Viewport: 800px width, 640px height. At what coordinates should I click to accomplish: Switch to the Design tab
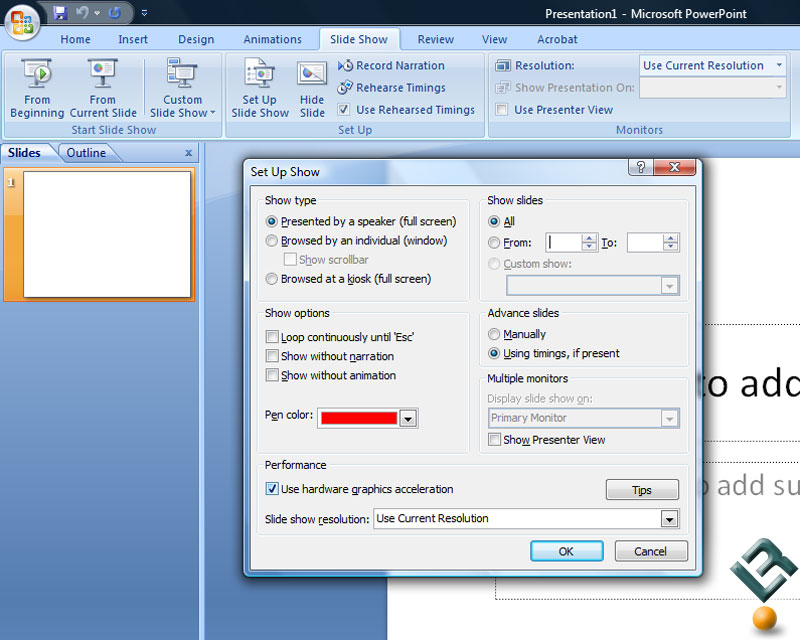196,39
